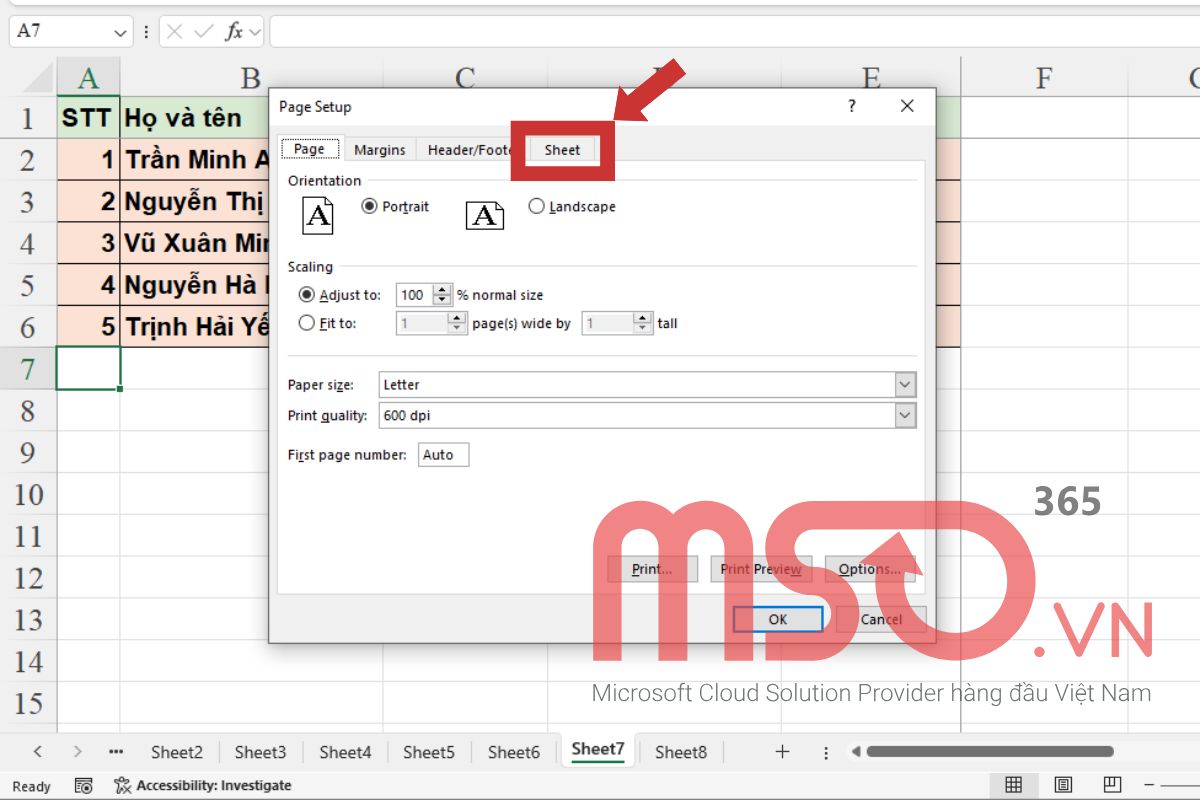Image resolution: width=1200 pixels, height=800 pixels.
Task: Click the Print Preview button
Action: [x=761, y=569]
